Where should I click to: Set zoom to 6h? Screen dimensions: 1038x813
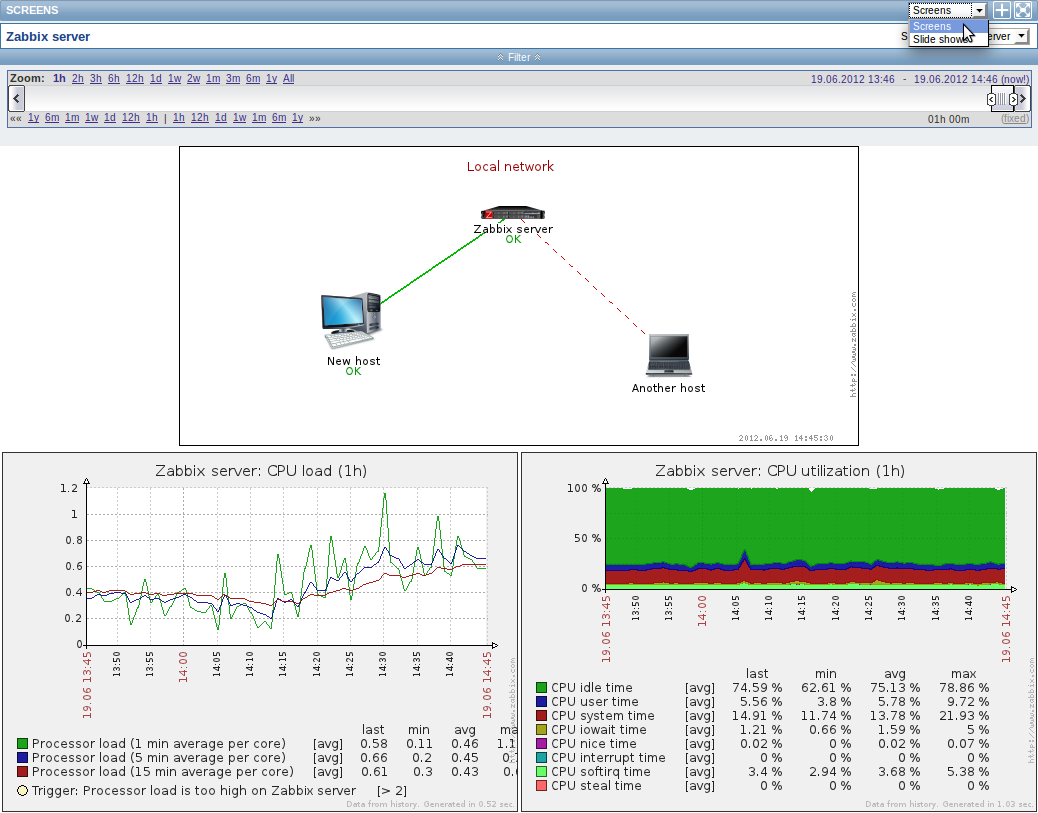point(114,78)
